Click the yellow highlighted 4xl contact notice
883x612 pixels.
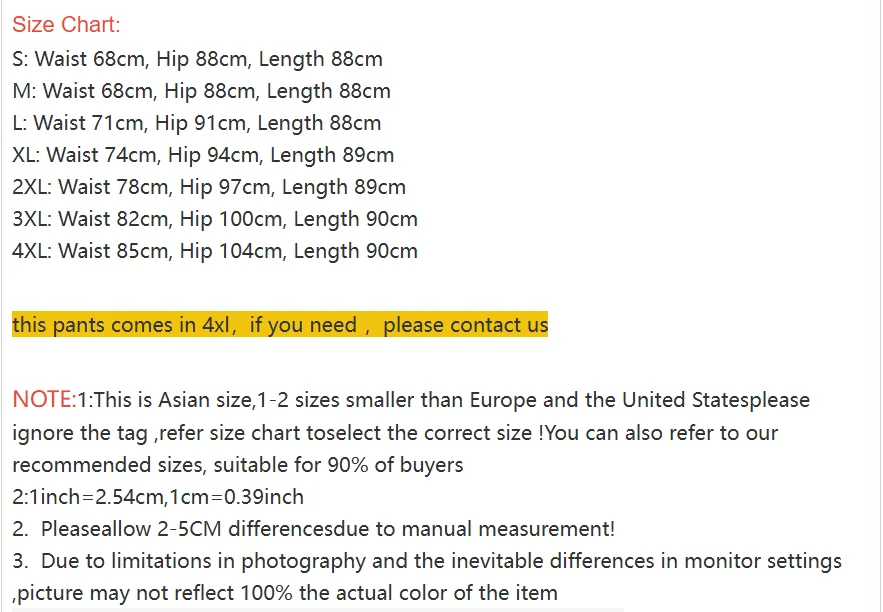280,325
